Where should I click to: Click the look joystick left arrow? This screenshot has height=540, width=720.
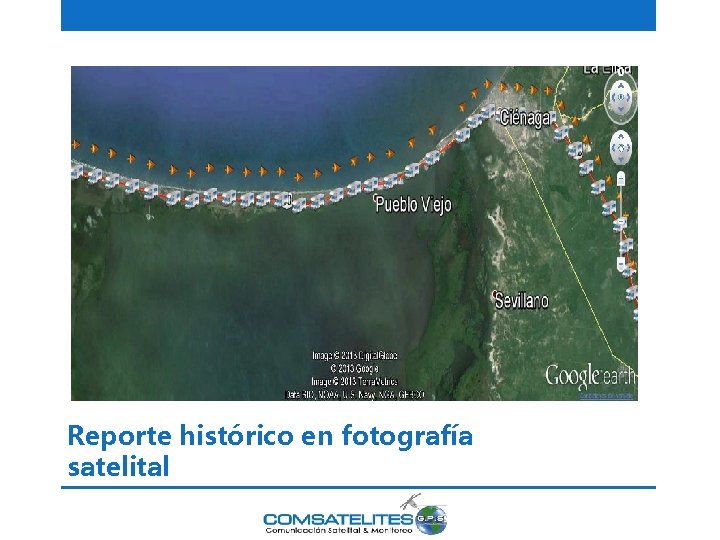click(612, 97)
